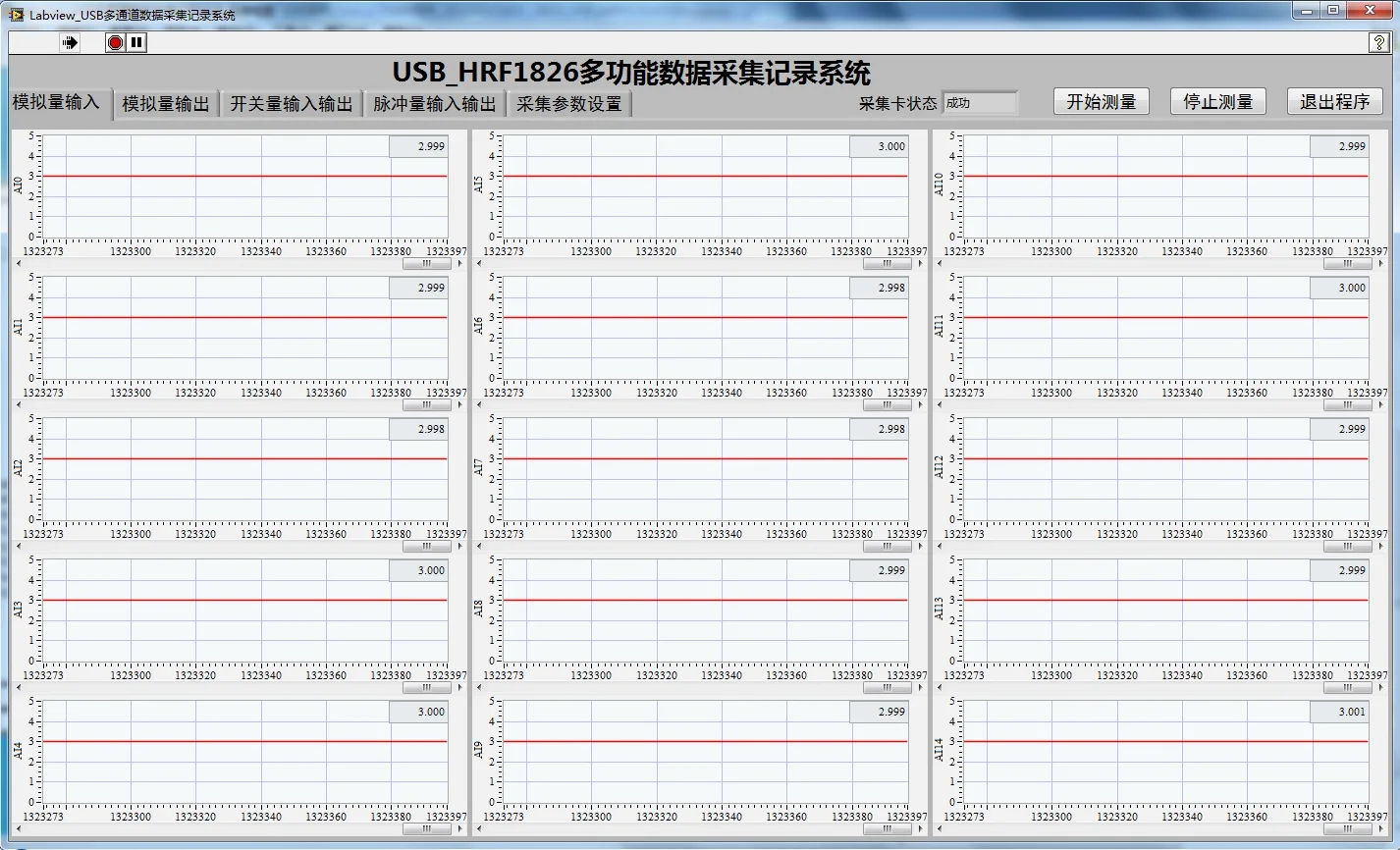
Task: Switch to 模拟量输入 tab
Action: click(58, 102)
